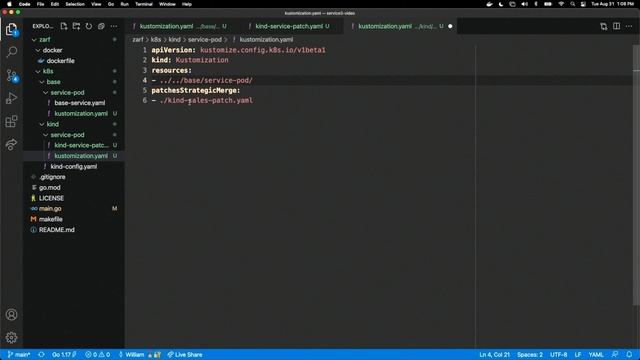The image size is (640, 360).
Task: Open editor more actions ellipsis
Action: (629, 26)
